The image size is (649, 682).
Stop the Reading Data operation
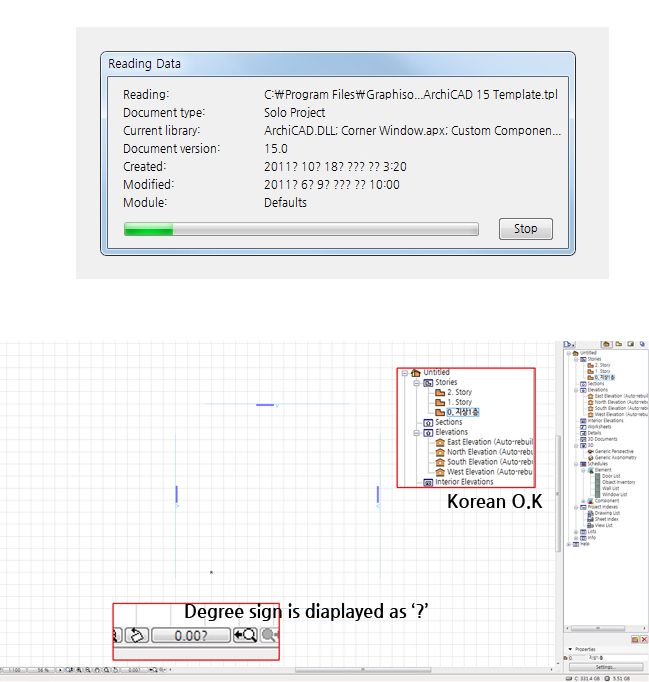click(x=525, y=229)
